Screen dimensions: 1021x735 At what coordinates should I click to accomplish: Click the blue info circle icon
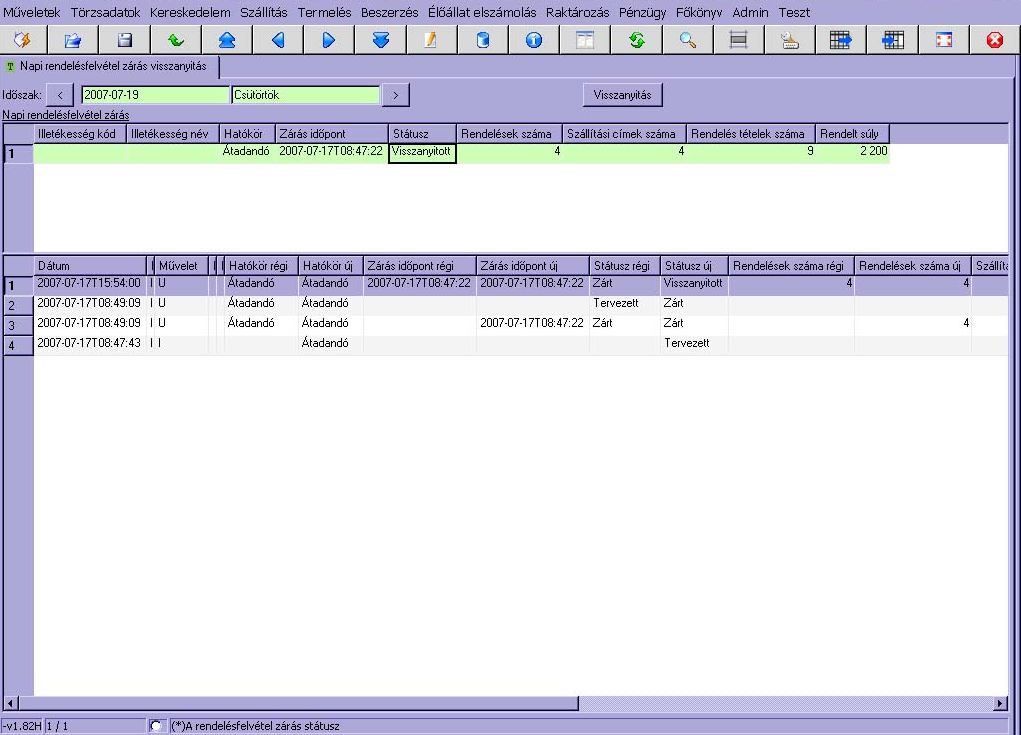coord(533,40)
